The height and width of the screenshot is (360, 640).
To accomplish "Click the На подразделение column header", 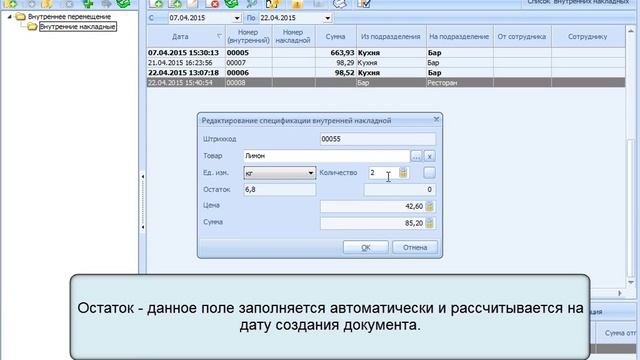I will (459, 36).
